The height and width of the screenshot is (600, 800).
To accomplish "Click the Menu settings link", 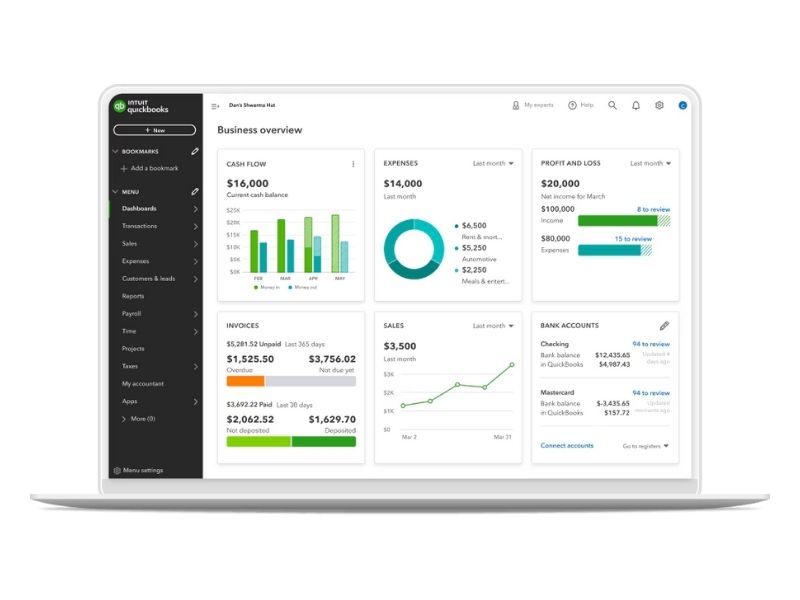I will (143, 470).
